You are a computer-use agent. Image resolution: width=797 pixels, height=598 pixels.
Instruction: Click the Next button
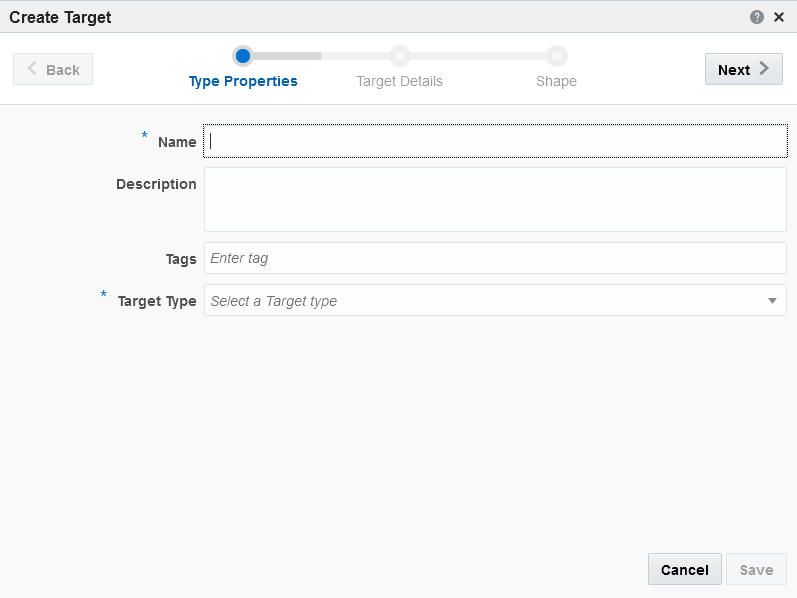click(x=743, y=69)
